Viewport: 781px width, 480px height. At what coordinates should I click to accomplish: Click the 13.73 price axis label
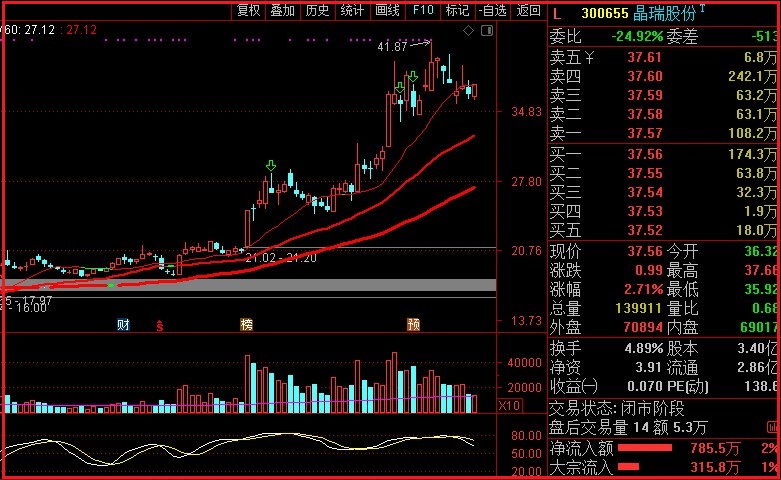pos(526,321)
